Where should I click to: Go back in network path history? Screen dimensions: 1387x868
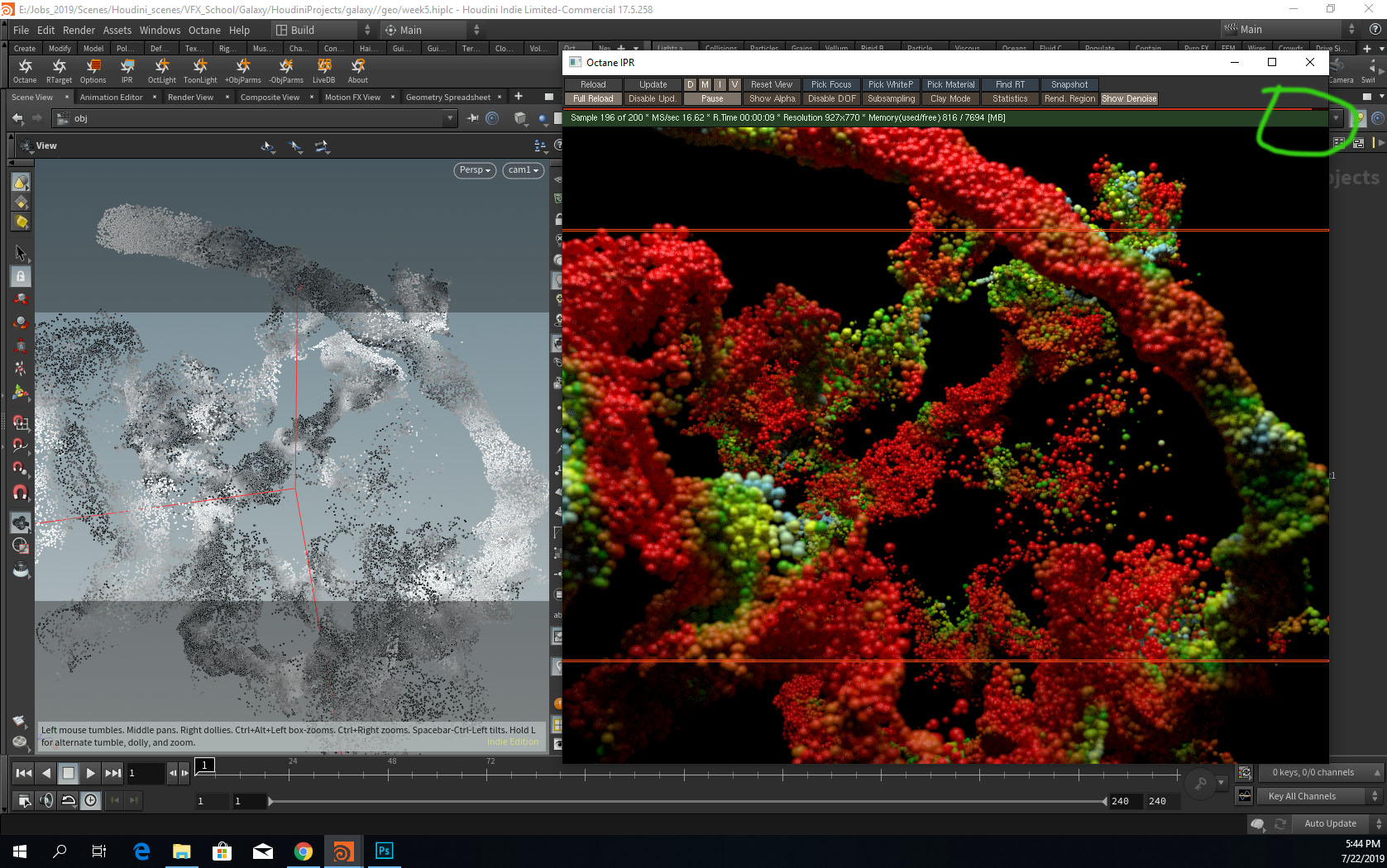17,118
